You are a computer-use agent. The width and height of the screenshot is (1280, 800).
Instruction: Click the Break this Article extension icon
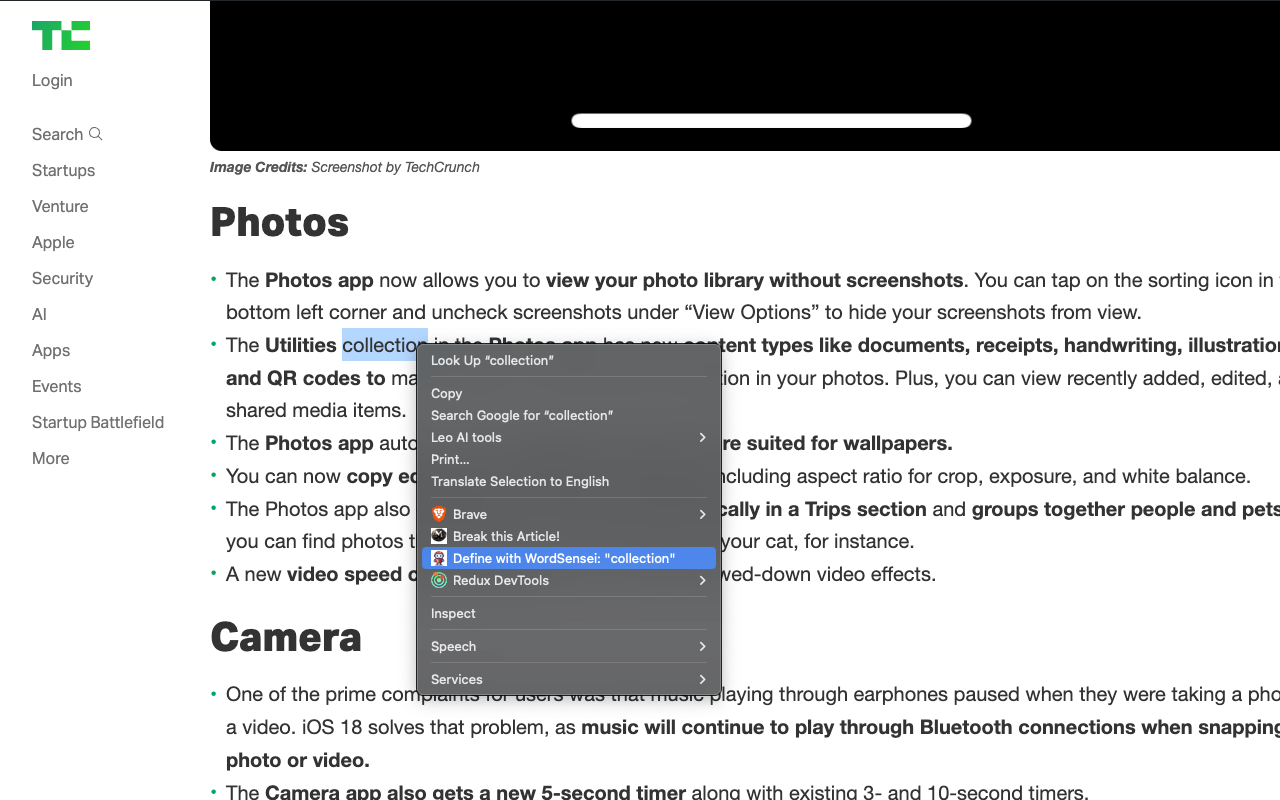pos(439,536)
